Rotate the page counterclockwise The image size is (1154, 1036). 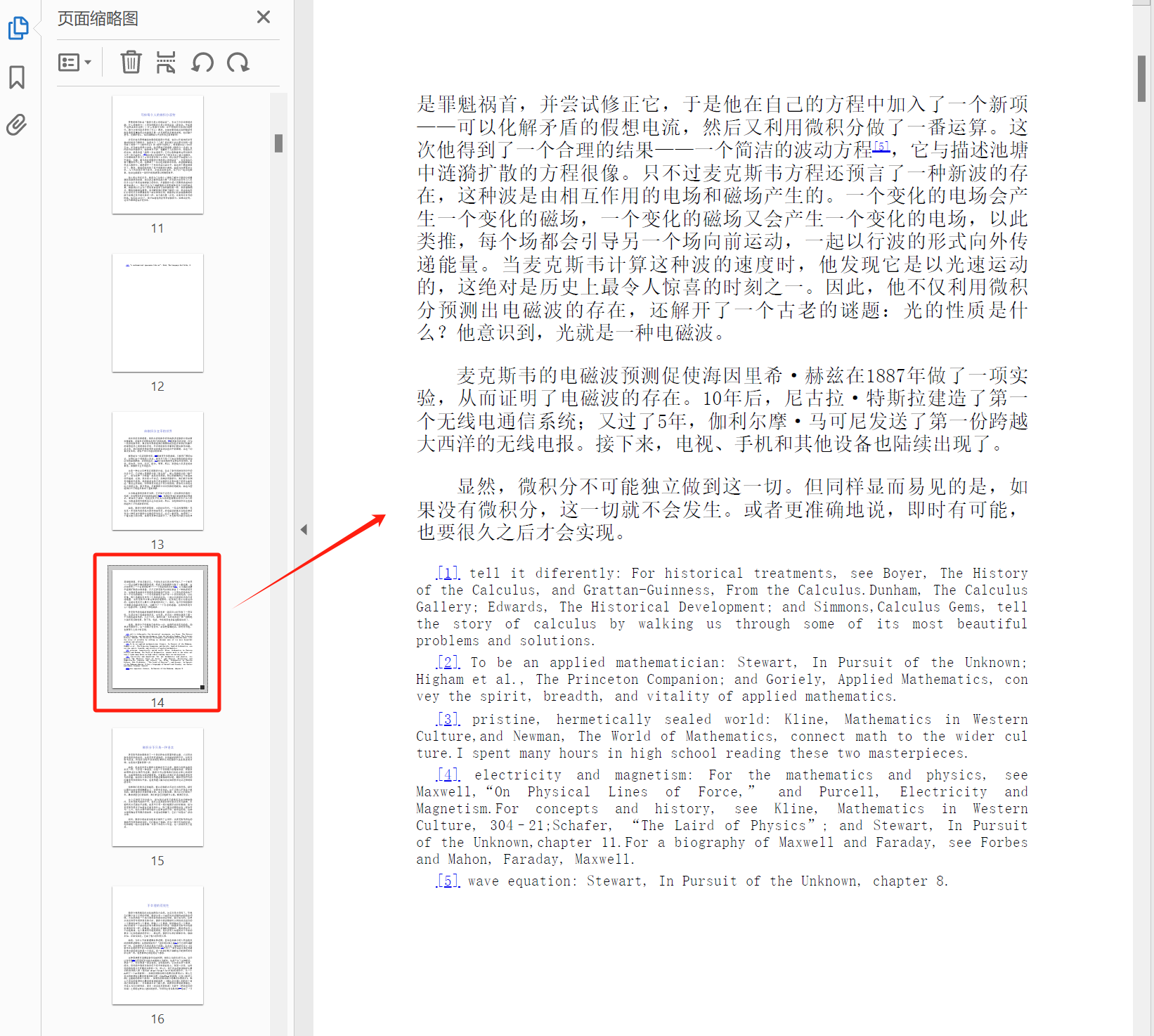coord(202,63)
